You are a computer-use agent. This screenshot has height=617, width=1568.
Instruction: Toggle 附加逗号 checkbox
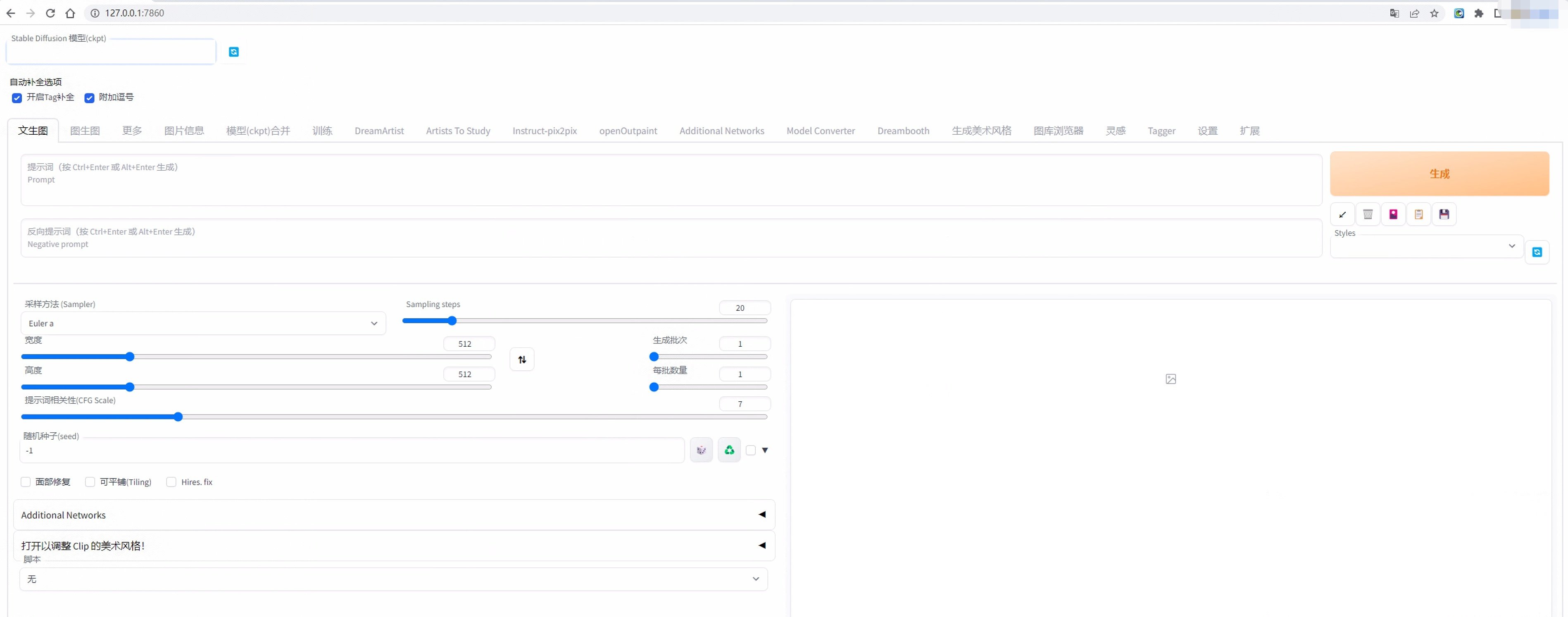[90, 98]
